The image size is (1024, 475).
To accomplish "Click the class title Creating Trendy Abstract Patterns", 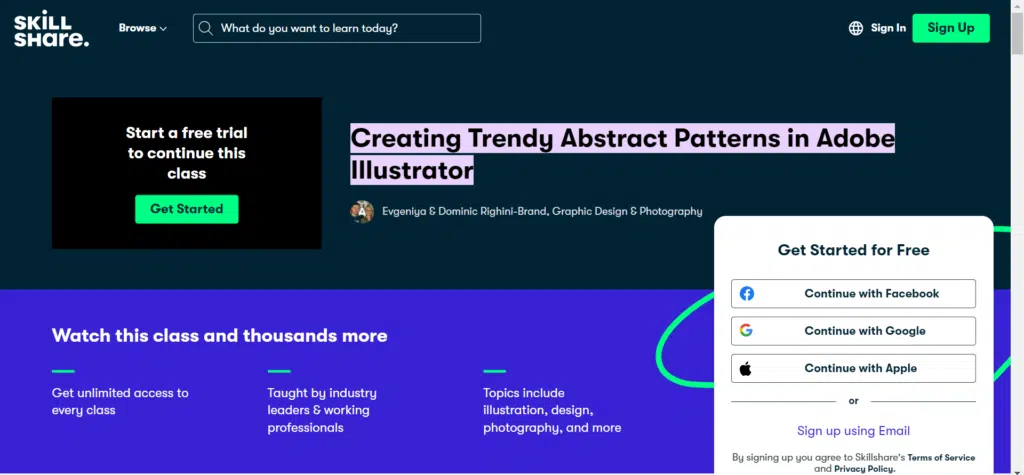I will click(x=622, y=154).
